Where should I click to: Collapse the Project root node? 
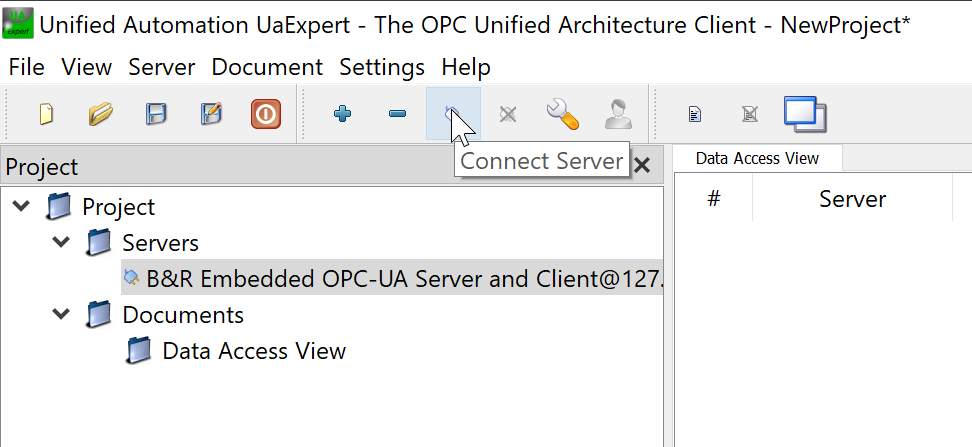(22, 206)
